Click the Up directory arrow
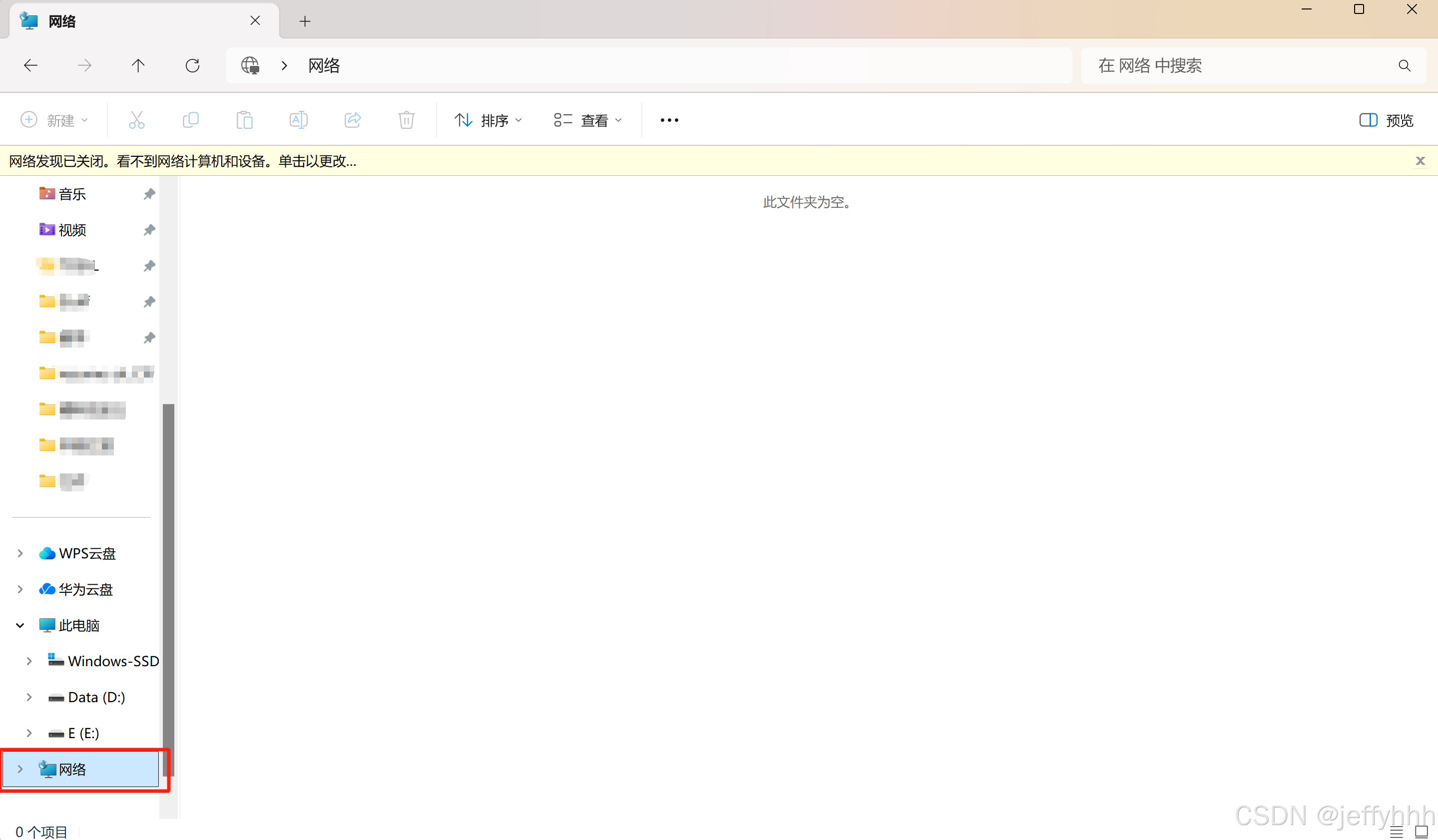This screenshot has width=1438, height=840. point(138,65)
